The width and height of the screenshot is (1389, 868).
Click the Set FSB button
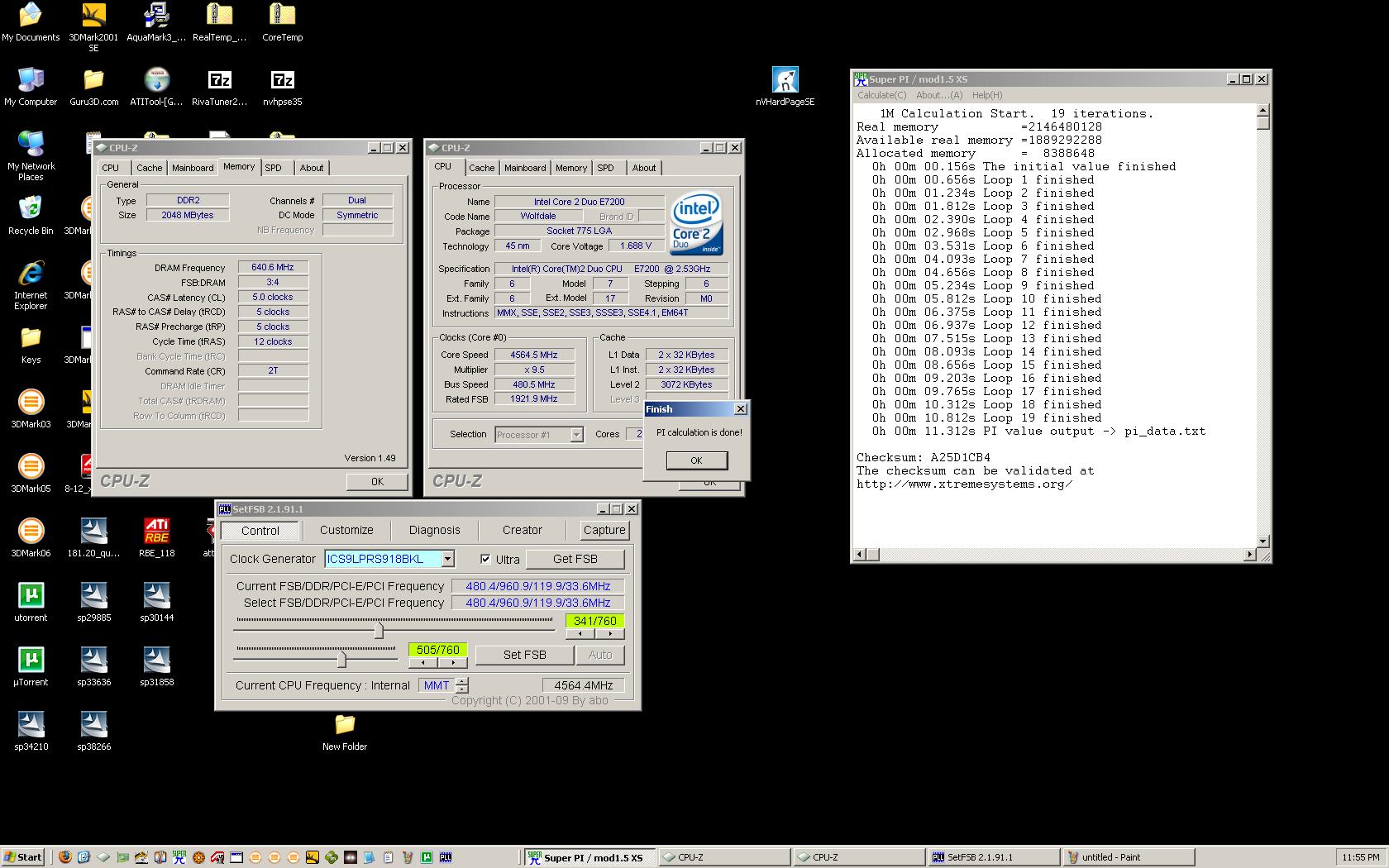click(x=524, y=655)
